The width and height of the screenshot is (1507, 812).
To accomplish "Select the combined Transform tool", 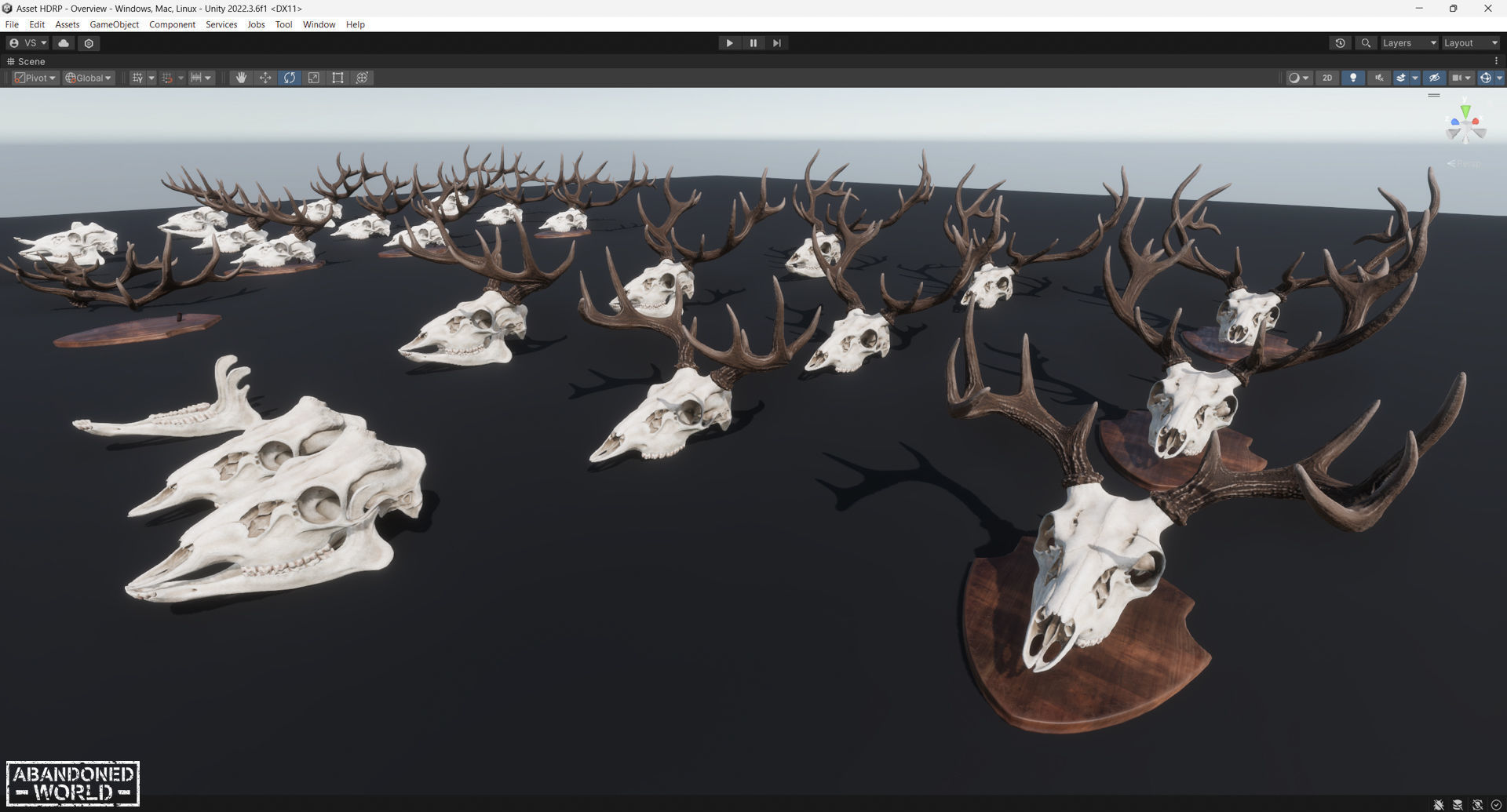I will point(363,78).
